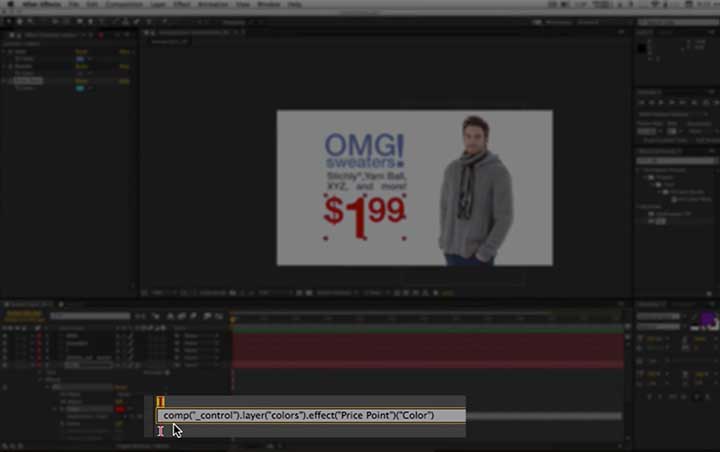This screenshot has width=720, height=452.
Task: Select the Hand tool in the toolbar
Action: (19, 22)
